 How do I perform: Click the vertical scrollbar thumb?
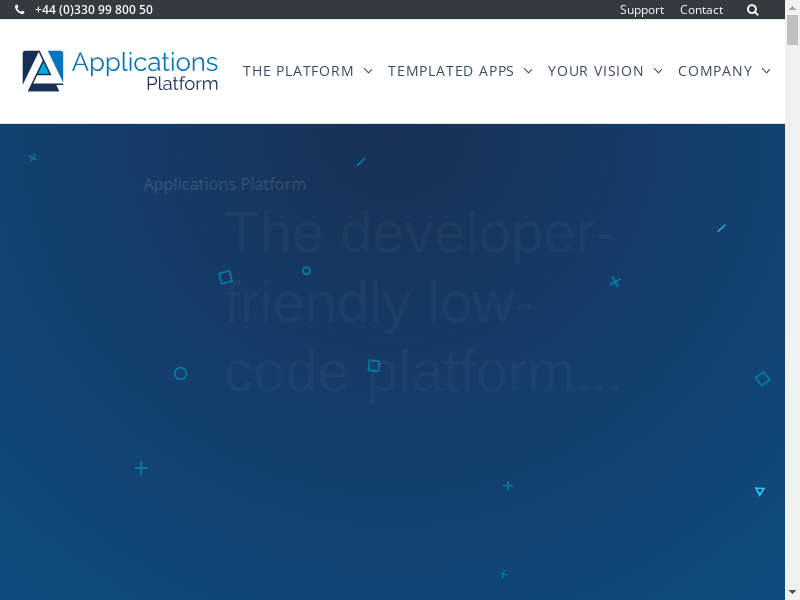pos(792,30)
